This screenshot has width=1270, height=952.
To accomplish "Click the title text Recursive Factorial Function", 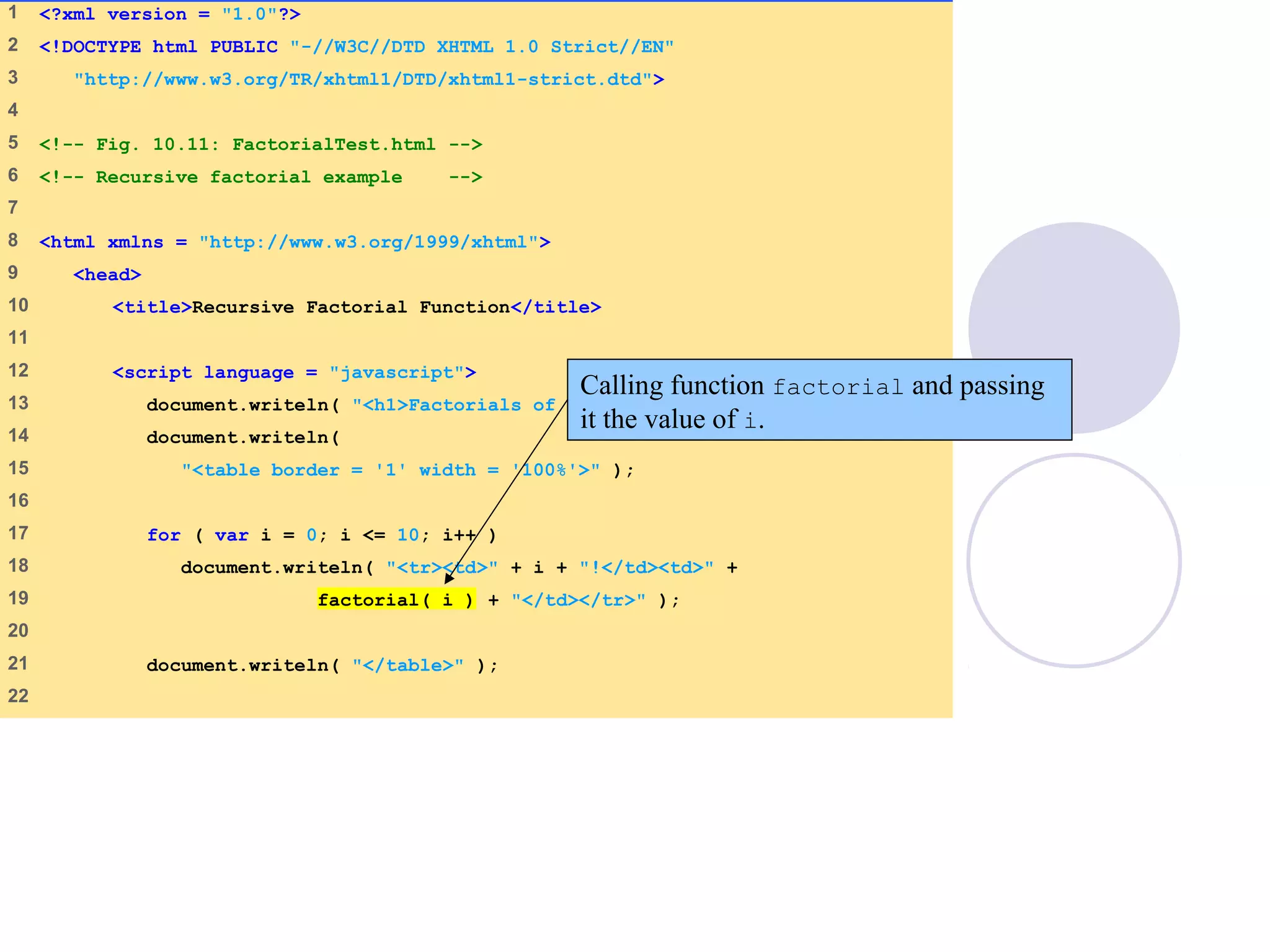I will tap(350, 307).
